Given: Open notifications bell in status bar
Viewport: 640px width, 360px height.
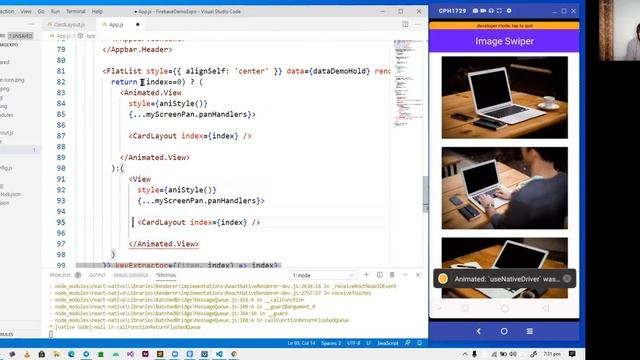Looking at the screenshot, I should (x=419, y=343).
